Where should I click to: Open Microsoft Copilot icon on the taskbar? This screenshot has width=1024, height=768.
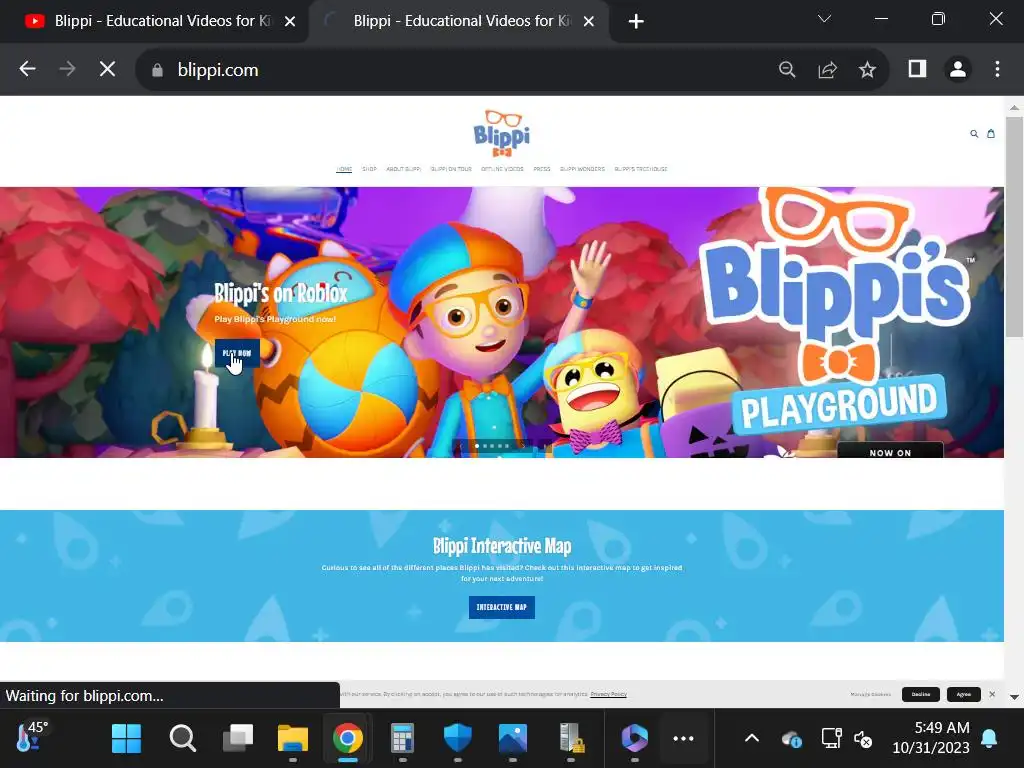pyautogui.click(x=634, y=739)
